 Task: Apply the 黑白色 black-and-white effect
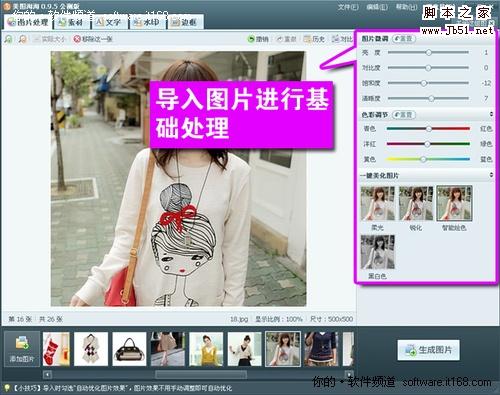[378, 252]
